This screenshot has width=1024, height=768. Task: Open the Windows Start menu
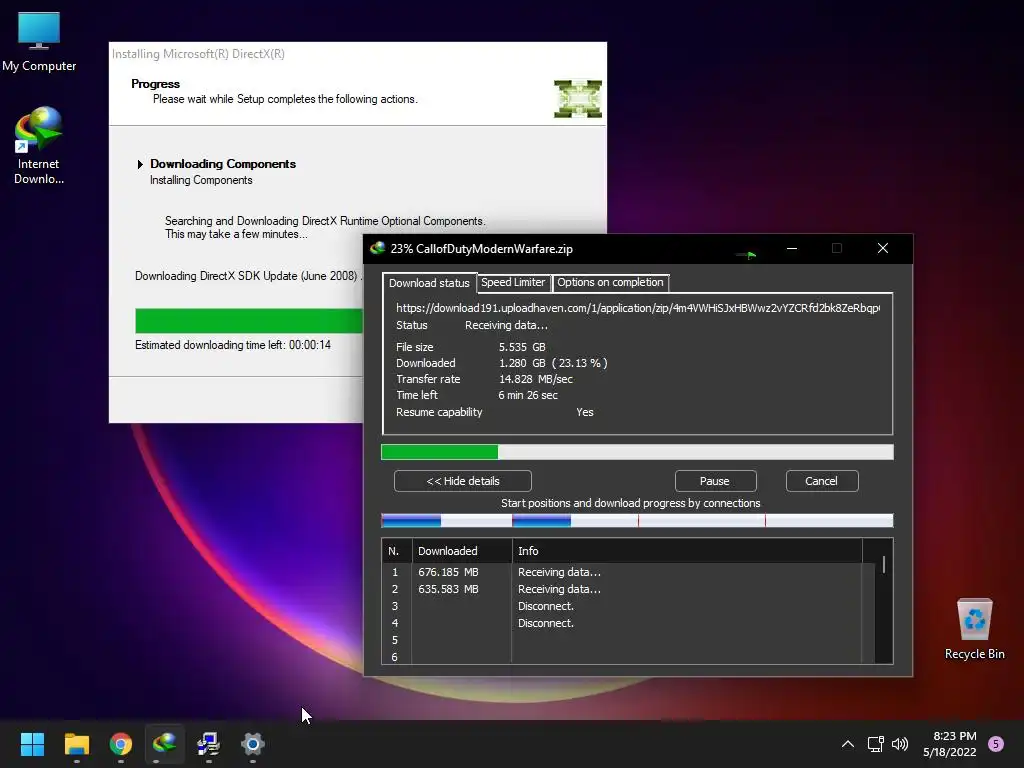point(32,744)
